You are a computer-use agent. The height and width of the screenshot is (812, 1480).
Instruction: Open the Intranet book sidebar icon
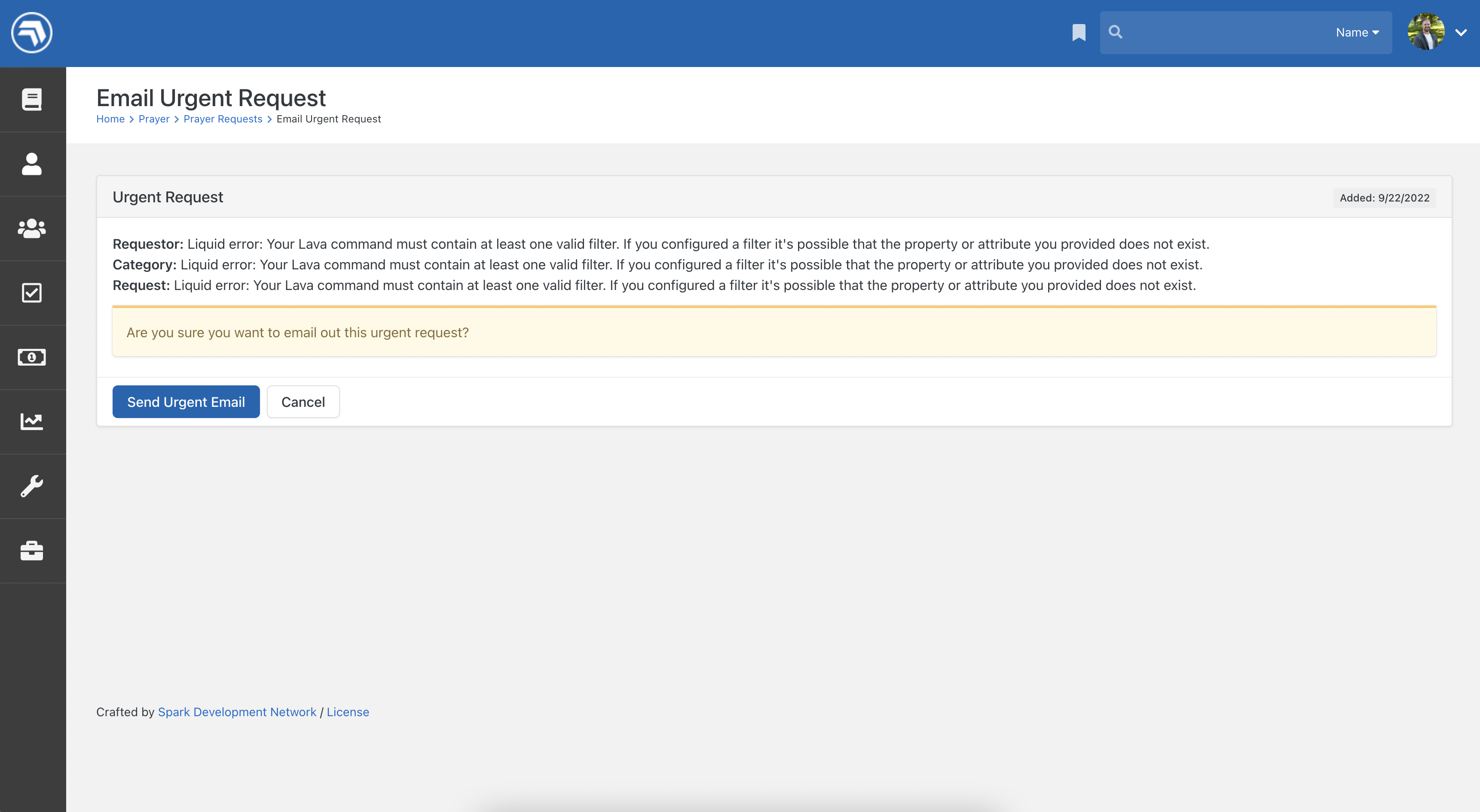32,99
